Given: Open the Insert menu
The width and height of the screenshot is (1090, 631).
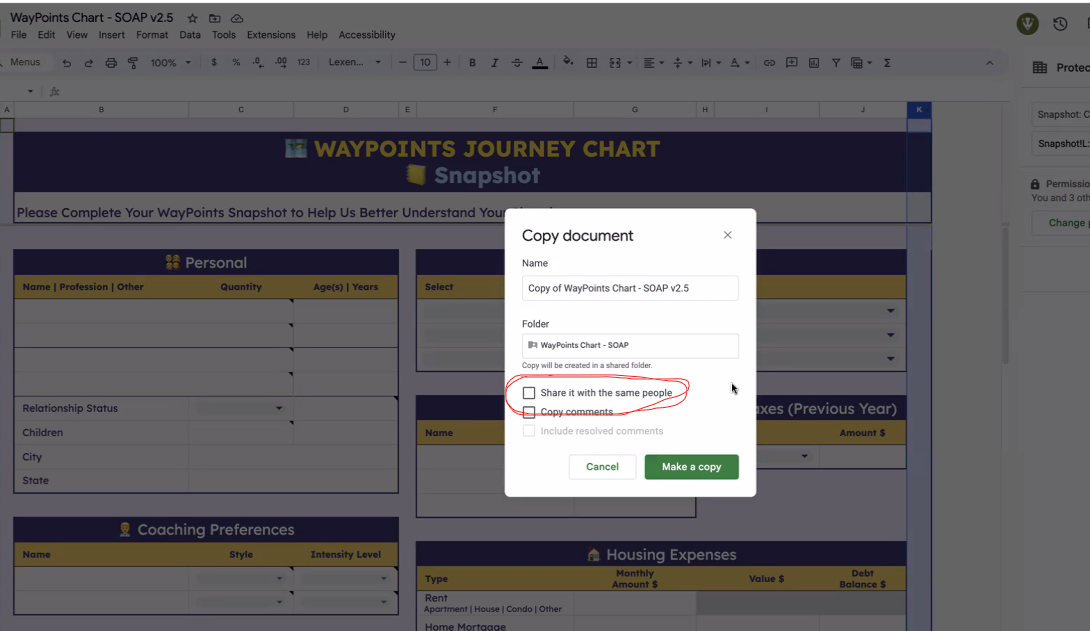Looking at the screenshot, I should [111, 35].
